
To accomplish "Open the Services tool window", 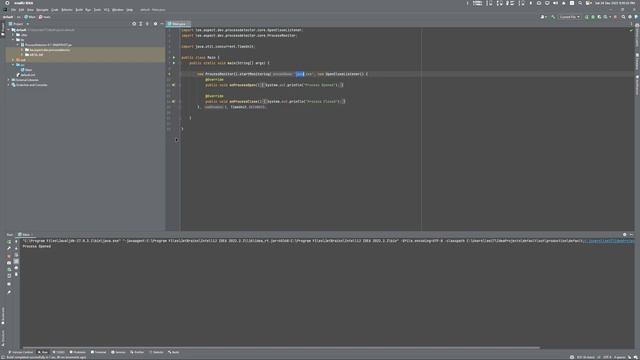I will pyautogui.click(x=118, y=352).
